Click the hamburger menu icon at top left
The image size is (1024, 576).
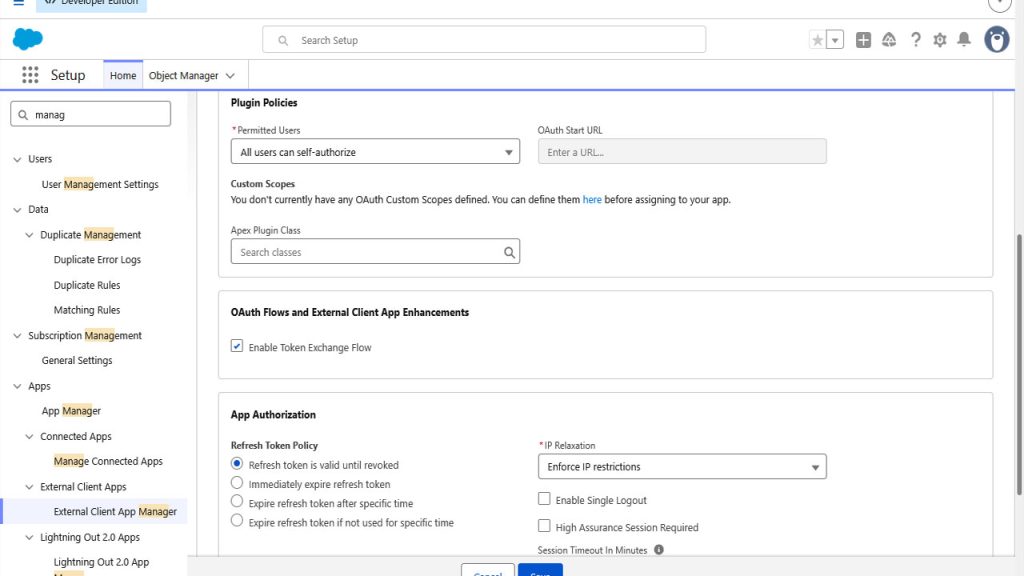click(x=19, y=3)
